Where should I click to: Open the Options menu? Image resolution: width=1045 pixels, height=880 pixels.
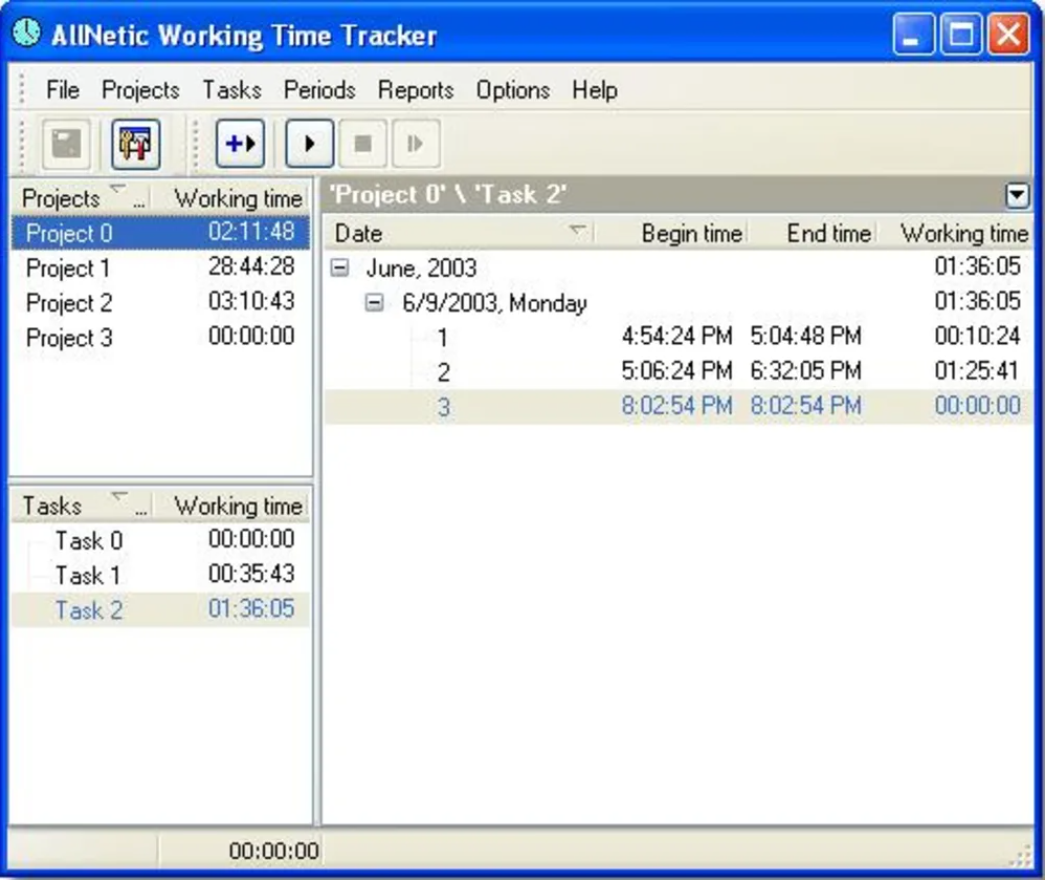coord(513,89)
